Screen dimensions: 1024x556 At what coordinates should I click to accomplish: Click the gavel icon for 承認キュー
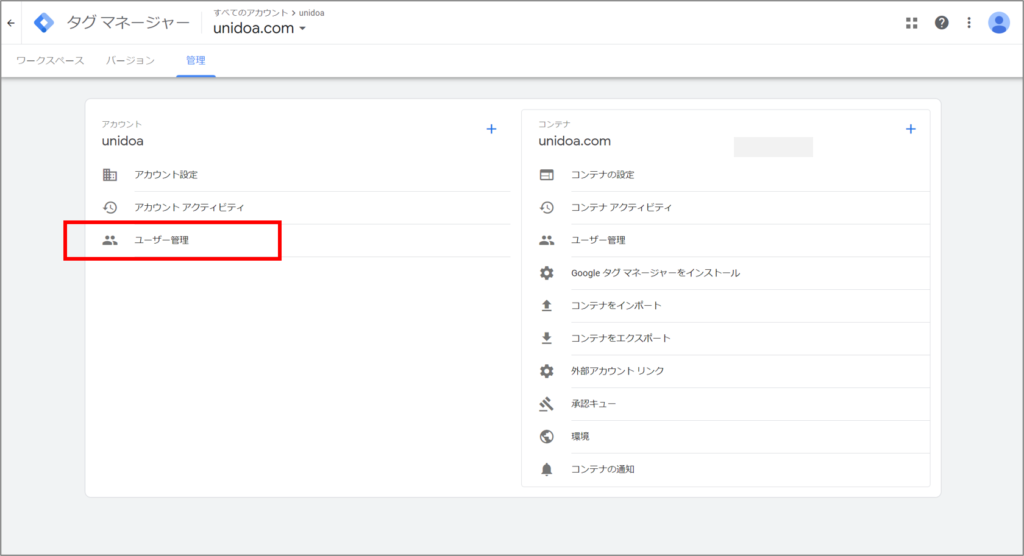click(x=547, y=404)
